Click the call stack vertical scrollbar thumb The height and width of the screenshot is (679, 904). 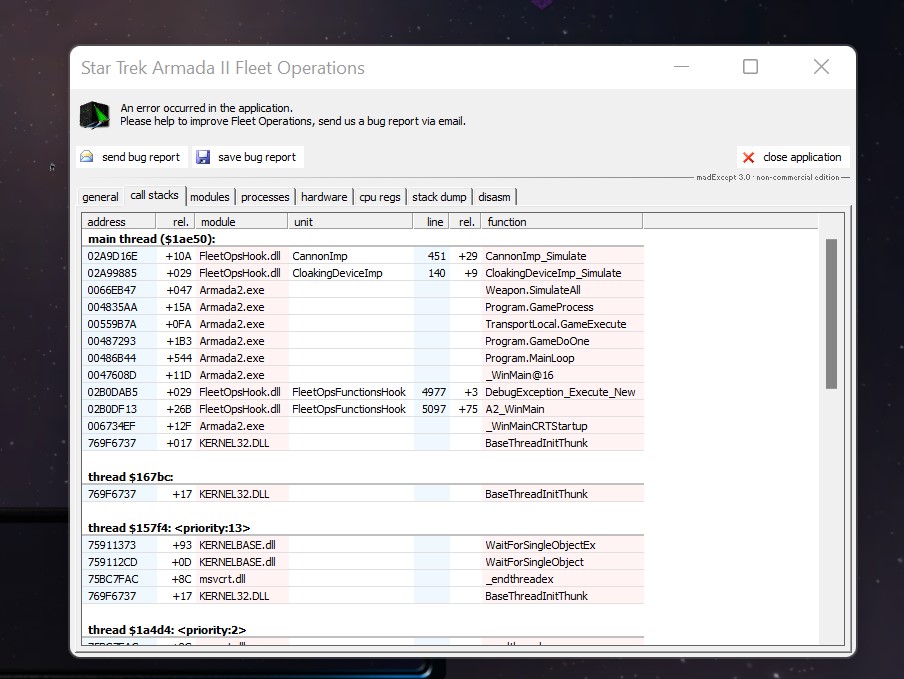click(831, 314)
